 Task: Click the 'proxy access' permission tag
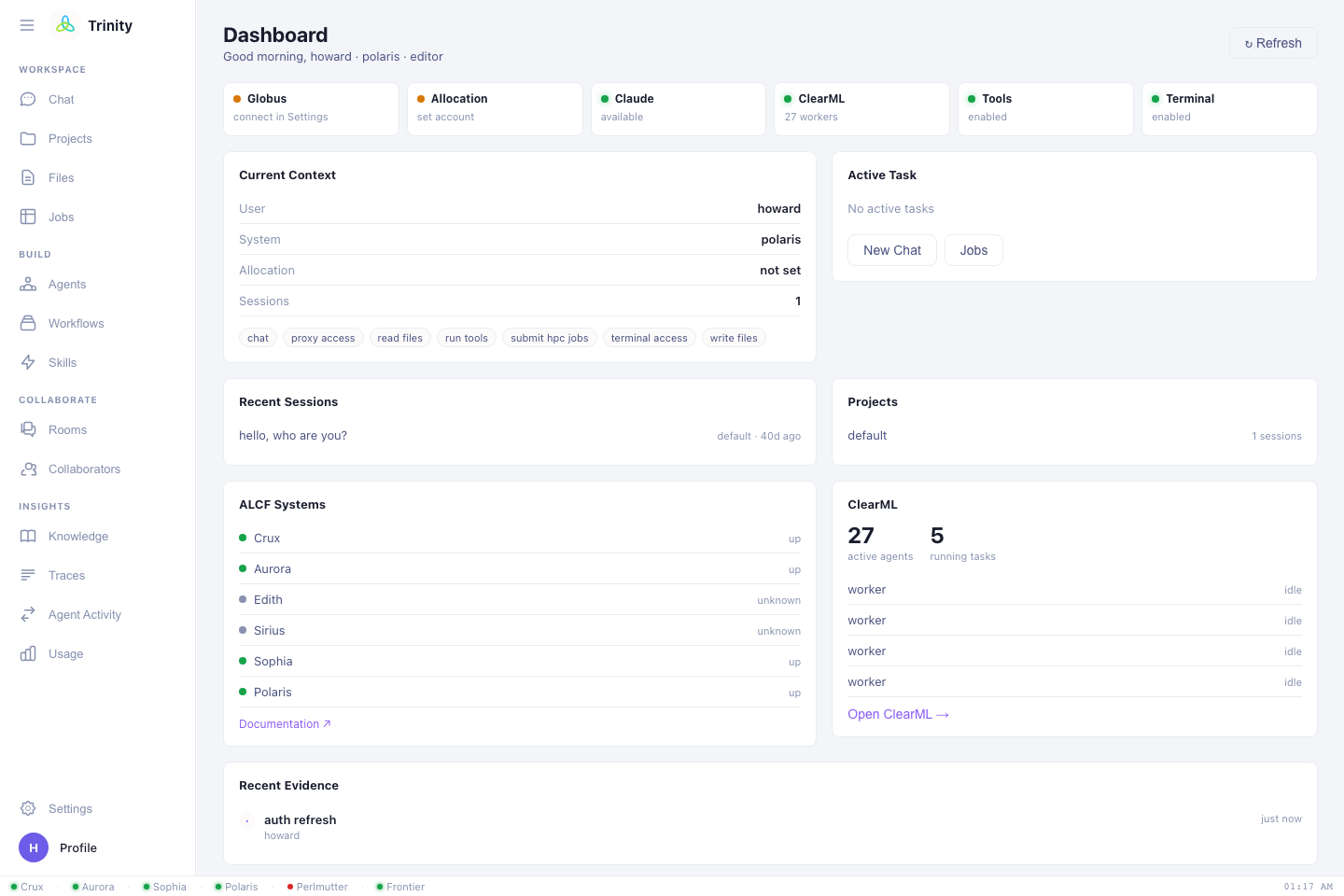click(323, 338)
